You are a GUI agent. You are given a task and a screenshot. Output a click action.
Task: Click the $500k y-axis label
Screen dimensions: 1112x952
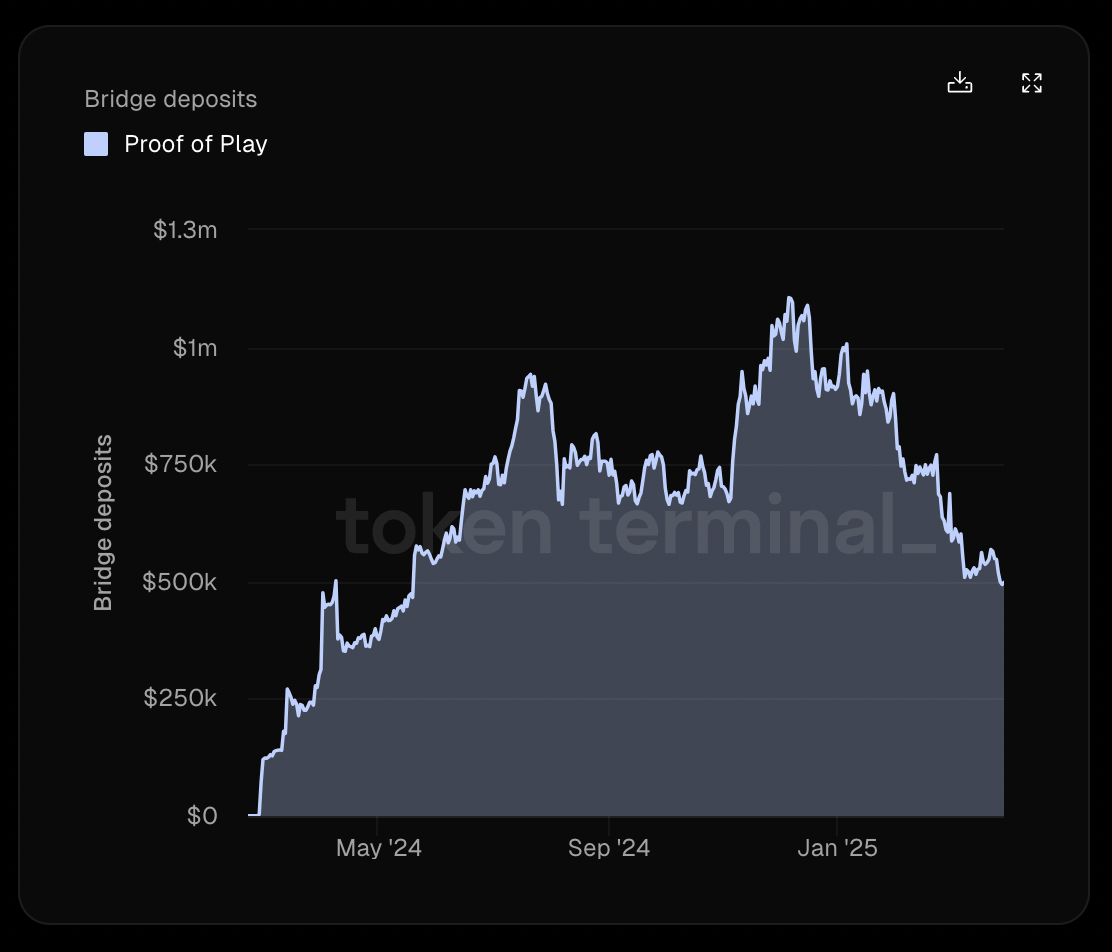coord(179,582)
